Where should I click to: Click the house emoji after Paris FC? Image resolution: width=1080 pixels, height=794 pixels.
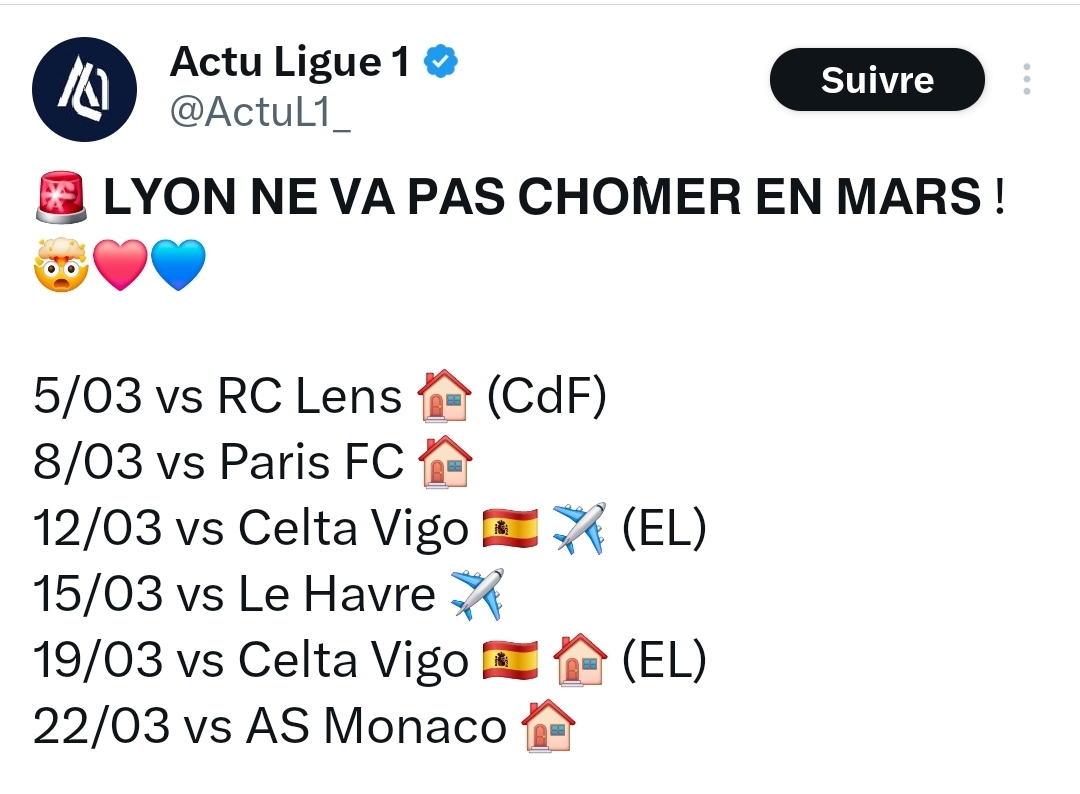point(445,462)
